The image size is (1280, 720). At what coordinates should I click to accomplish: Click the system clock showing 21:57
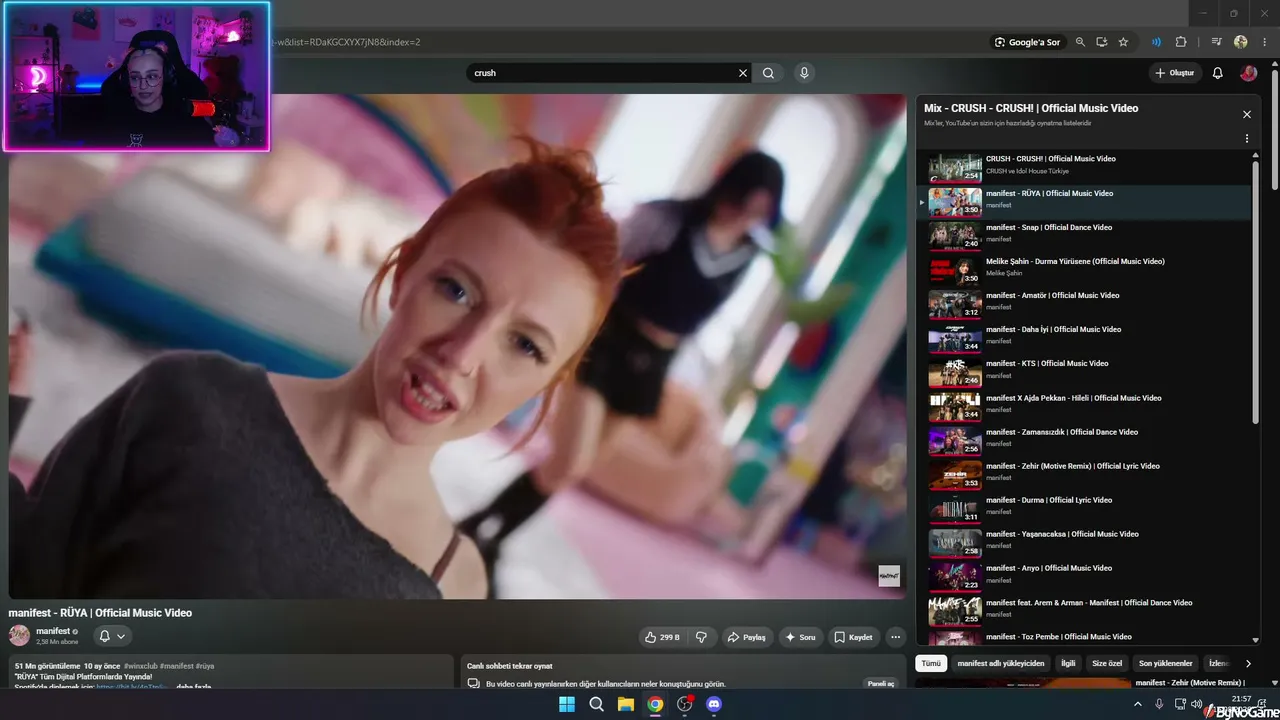click(x=1241, y=699)
